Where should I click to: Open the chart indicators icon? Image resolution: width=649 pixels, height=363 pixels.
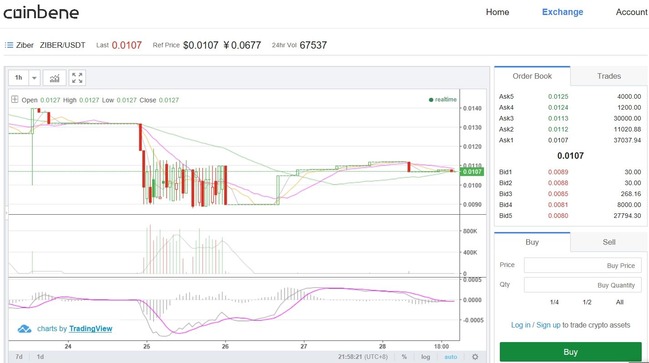click(55, 78)
